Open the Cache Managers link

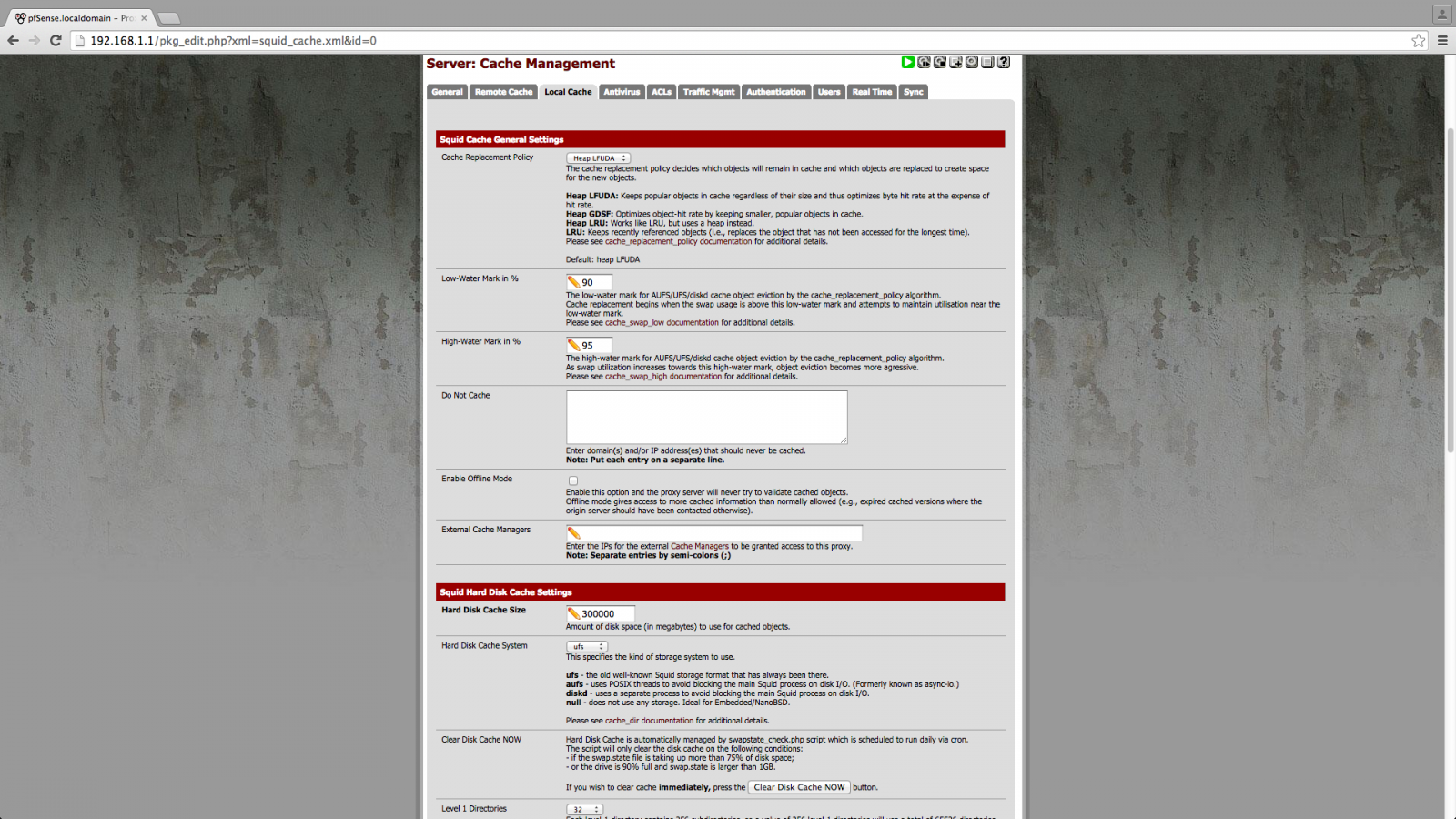coord(700,547)
